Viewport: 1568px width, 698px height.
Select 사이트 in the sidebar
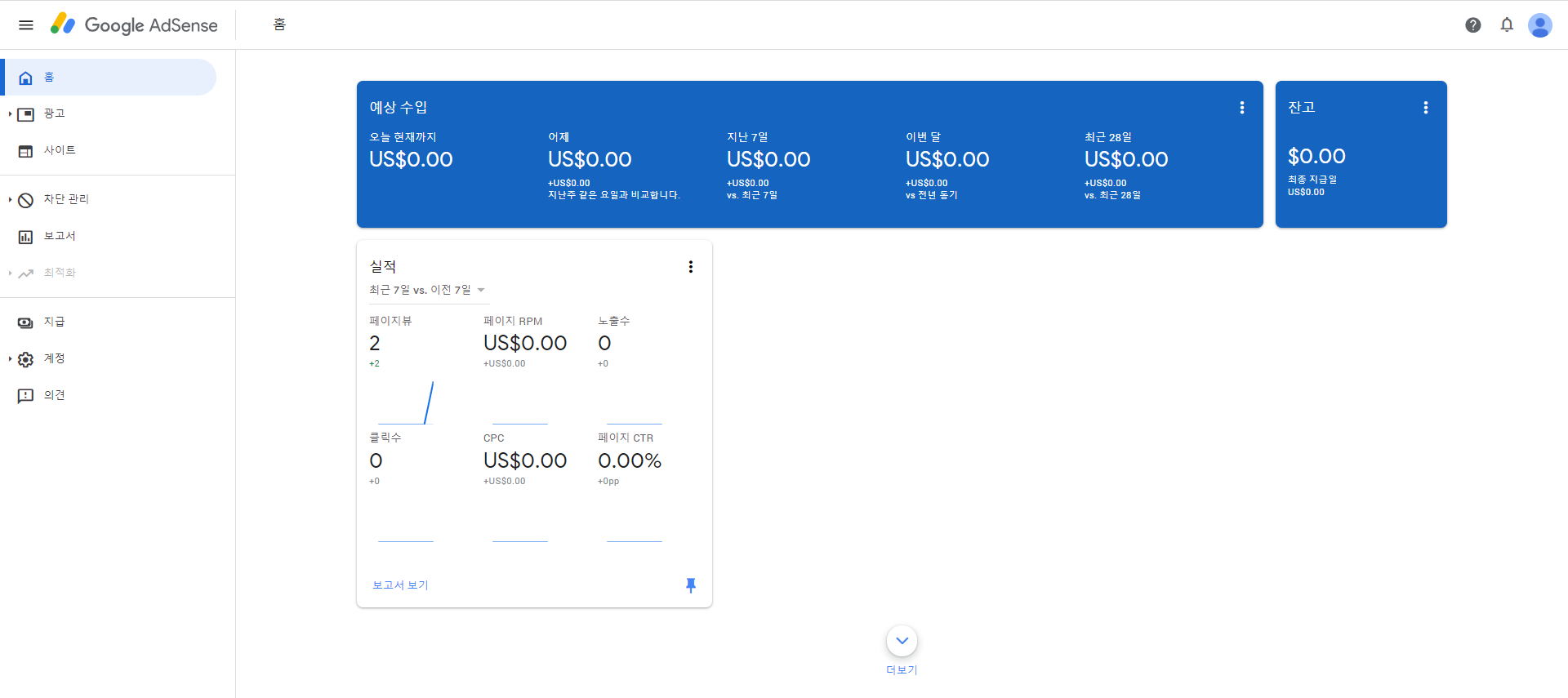[x=109, y=150]
